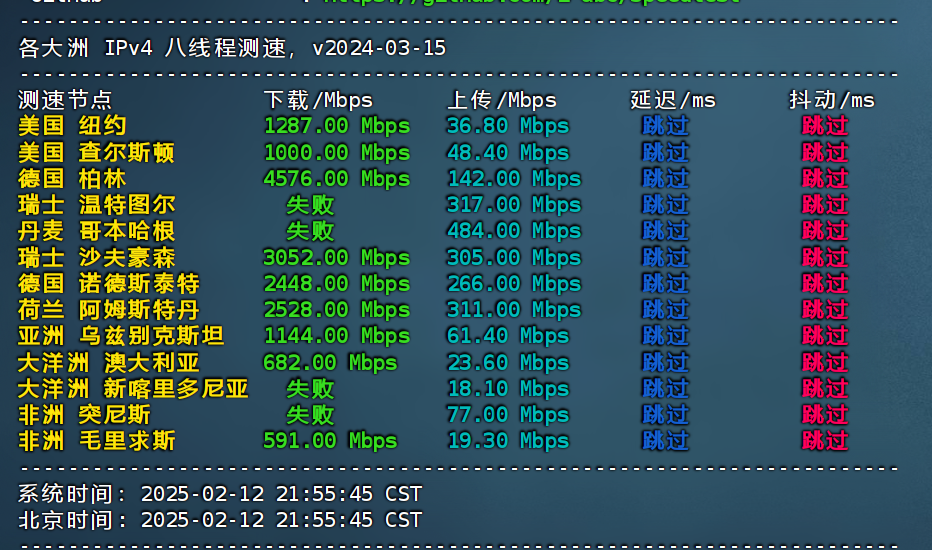Click timestamp '2025-02-12 21:55:45 CST' beside 北京时间
Image resolution: width=932 pixels, height=550 pixels.
[x=281, y=520]
